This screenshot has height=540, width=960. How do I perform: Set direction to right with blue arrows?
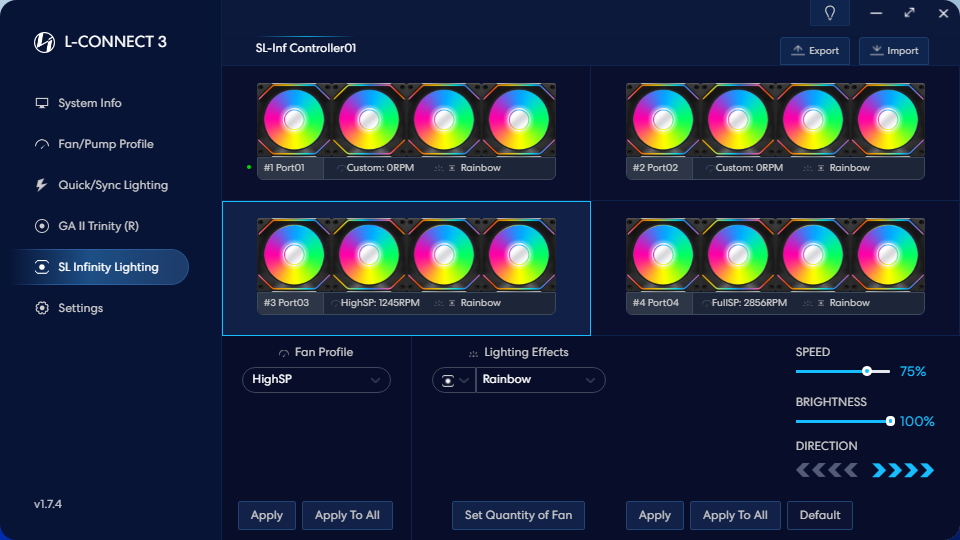(903, 470)
